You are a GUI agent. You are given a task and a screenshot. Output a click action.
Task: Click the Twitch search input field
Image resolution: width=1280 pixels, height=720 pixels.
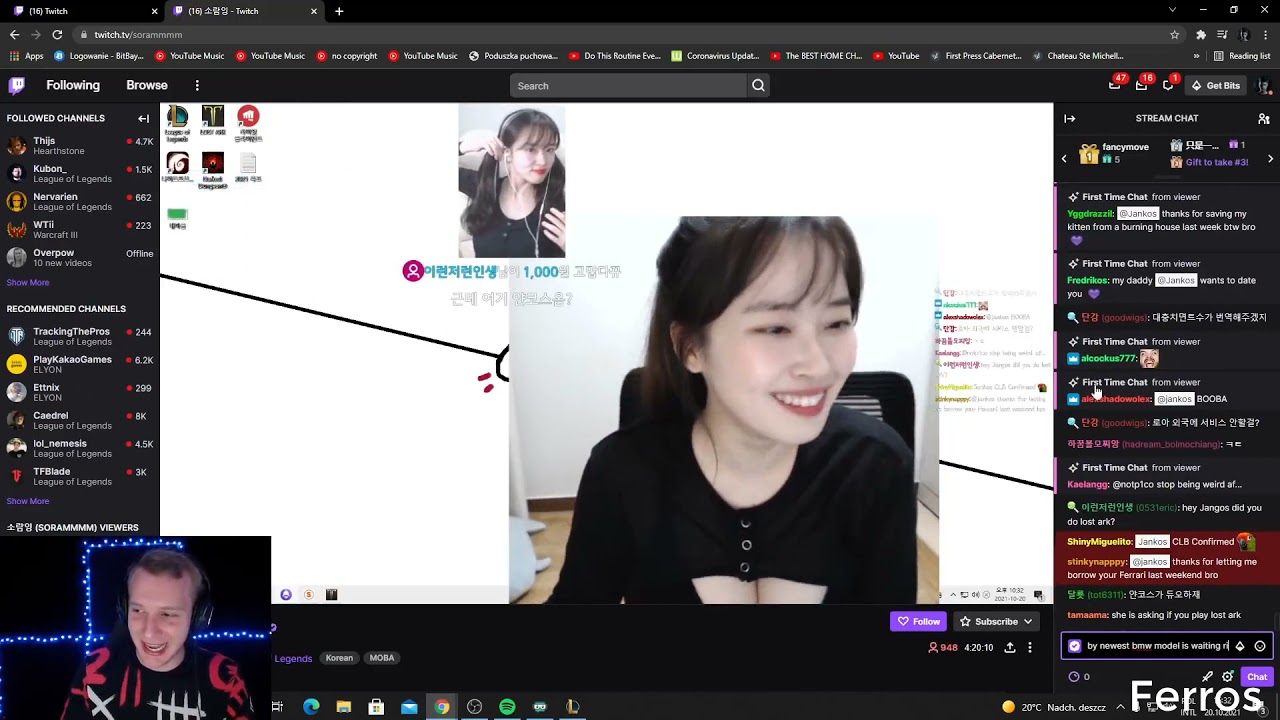[628, 86]
